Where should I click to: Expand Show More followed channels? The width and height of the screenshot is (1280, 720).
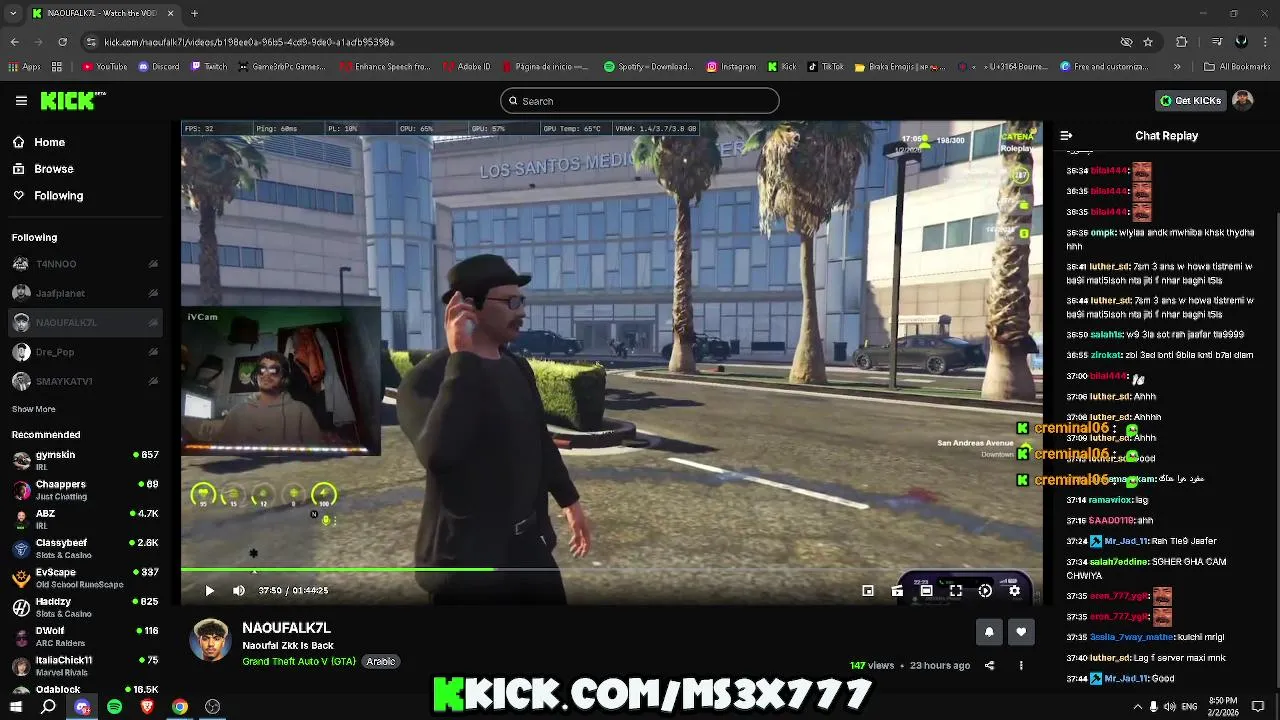33,409
